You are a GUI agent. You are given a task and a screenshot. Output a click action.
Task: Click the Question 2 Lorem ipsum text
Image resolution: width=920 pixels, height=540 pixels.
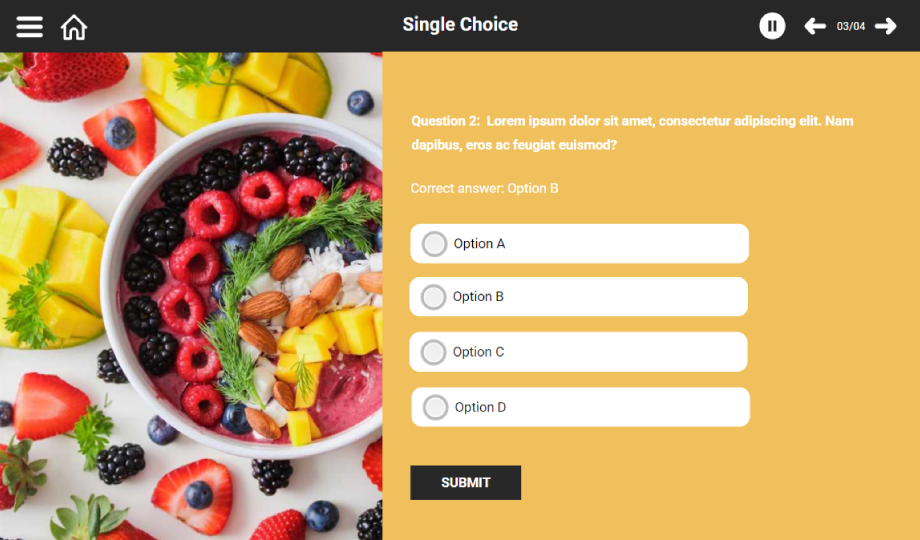point(632,133)
